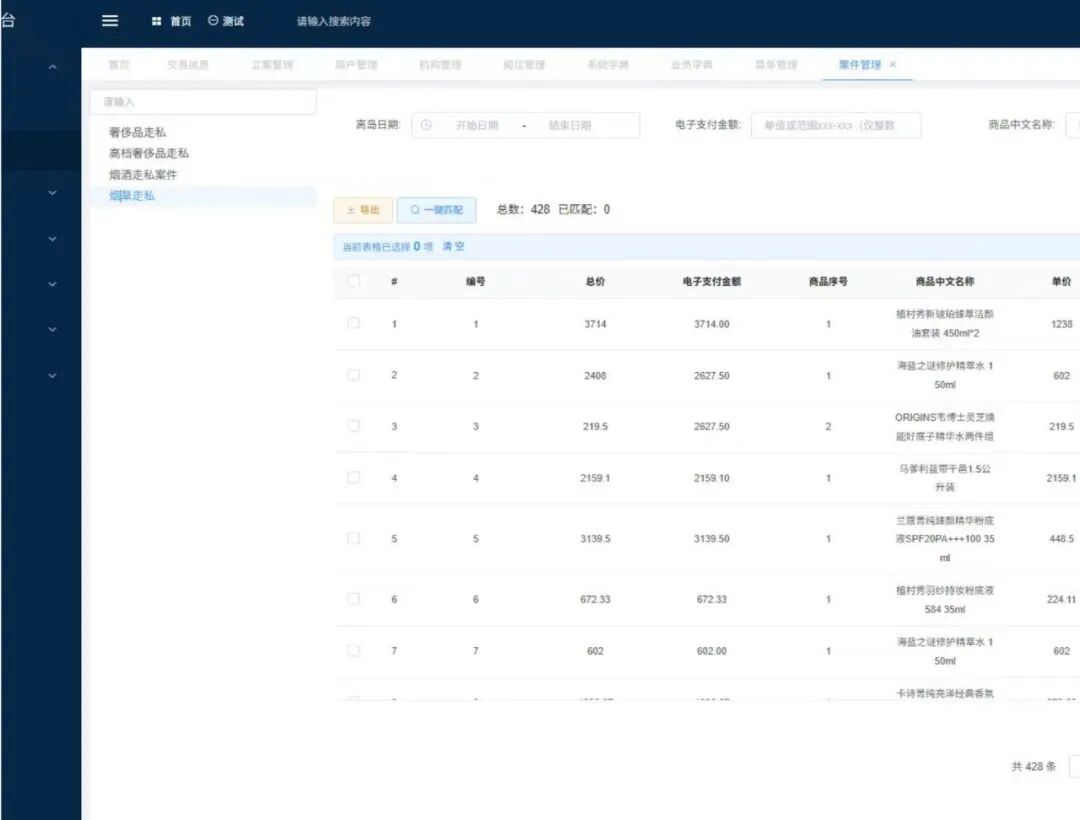
Task: Select 烟酒走私案件 in the case list
Action: (x=143, y=175)
